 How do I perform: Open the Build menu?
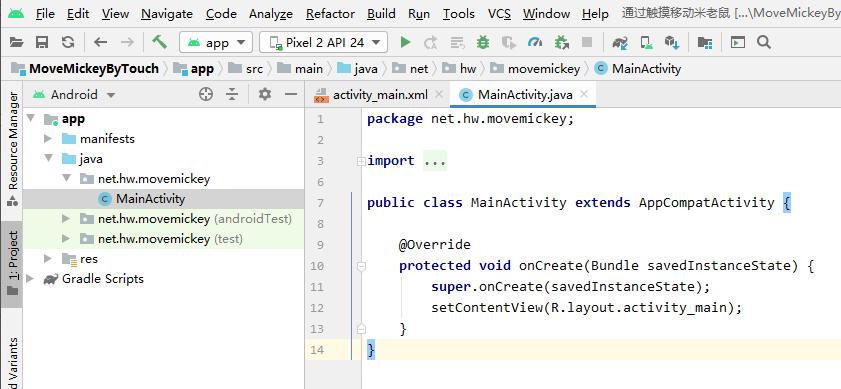click(x=381, y=13)
